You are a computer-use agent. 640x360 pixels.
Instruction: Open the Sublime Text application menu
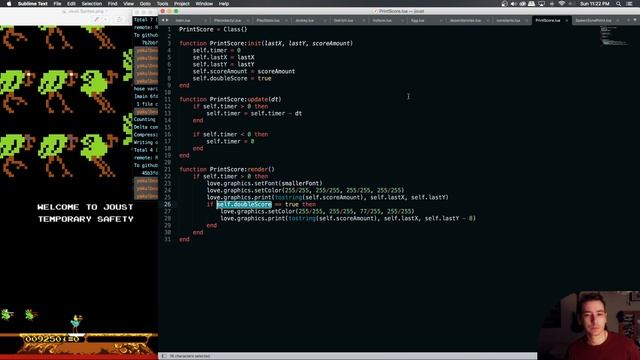[33, 4]
